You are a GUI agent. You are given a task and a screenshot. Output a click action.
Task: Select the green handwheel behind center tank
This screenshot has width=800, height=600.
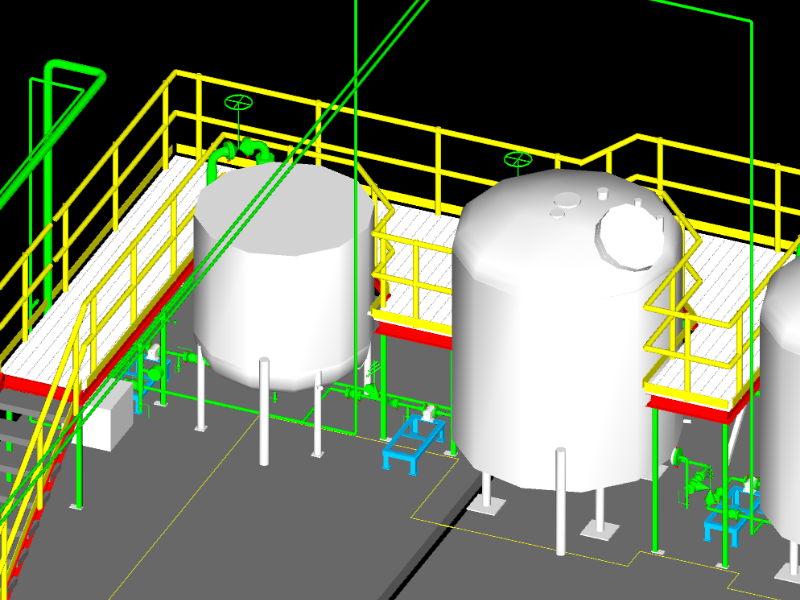point(517,159)
